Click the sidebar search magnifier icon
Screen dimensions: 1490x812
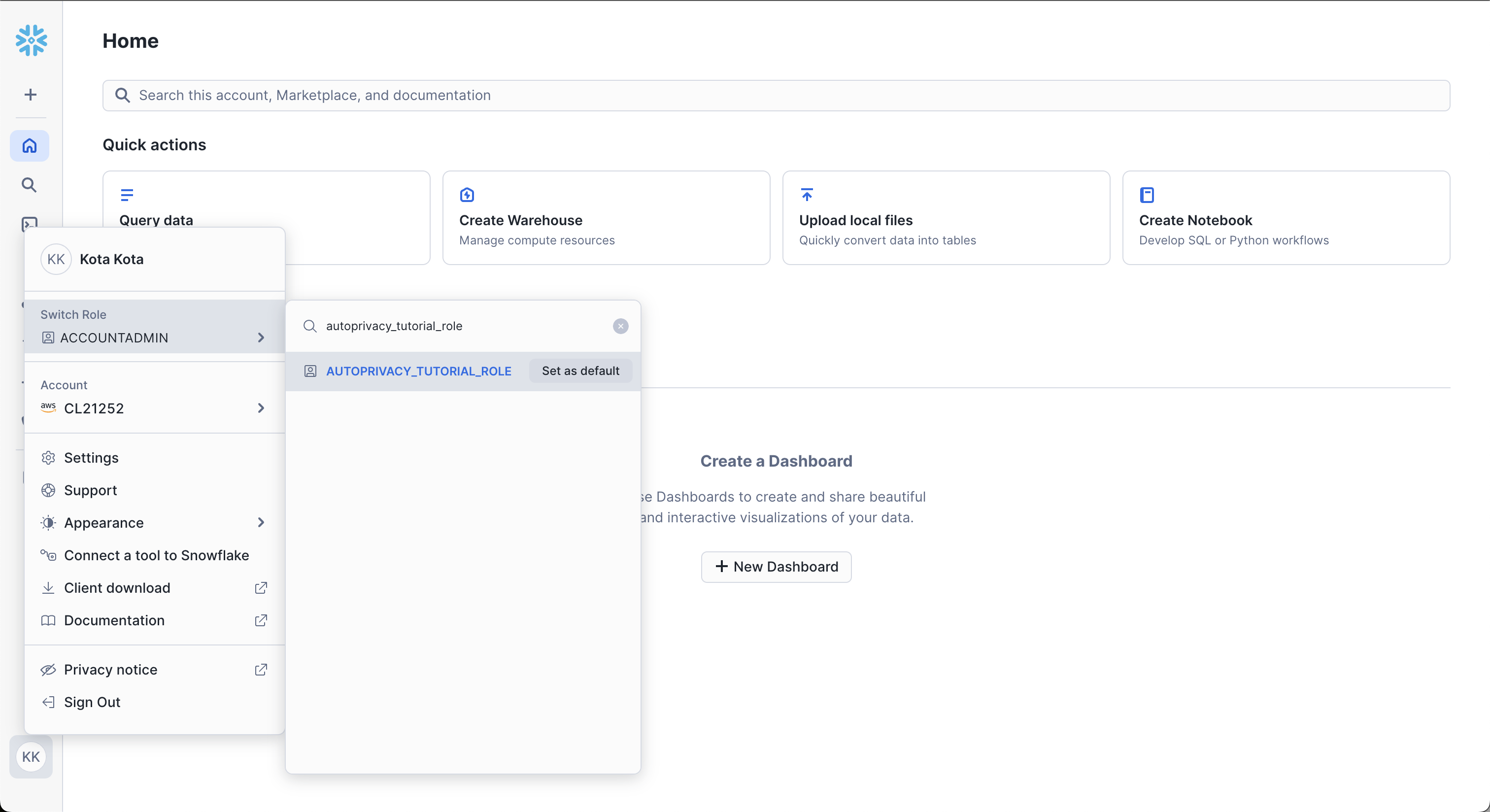coord(29,185)
